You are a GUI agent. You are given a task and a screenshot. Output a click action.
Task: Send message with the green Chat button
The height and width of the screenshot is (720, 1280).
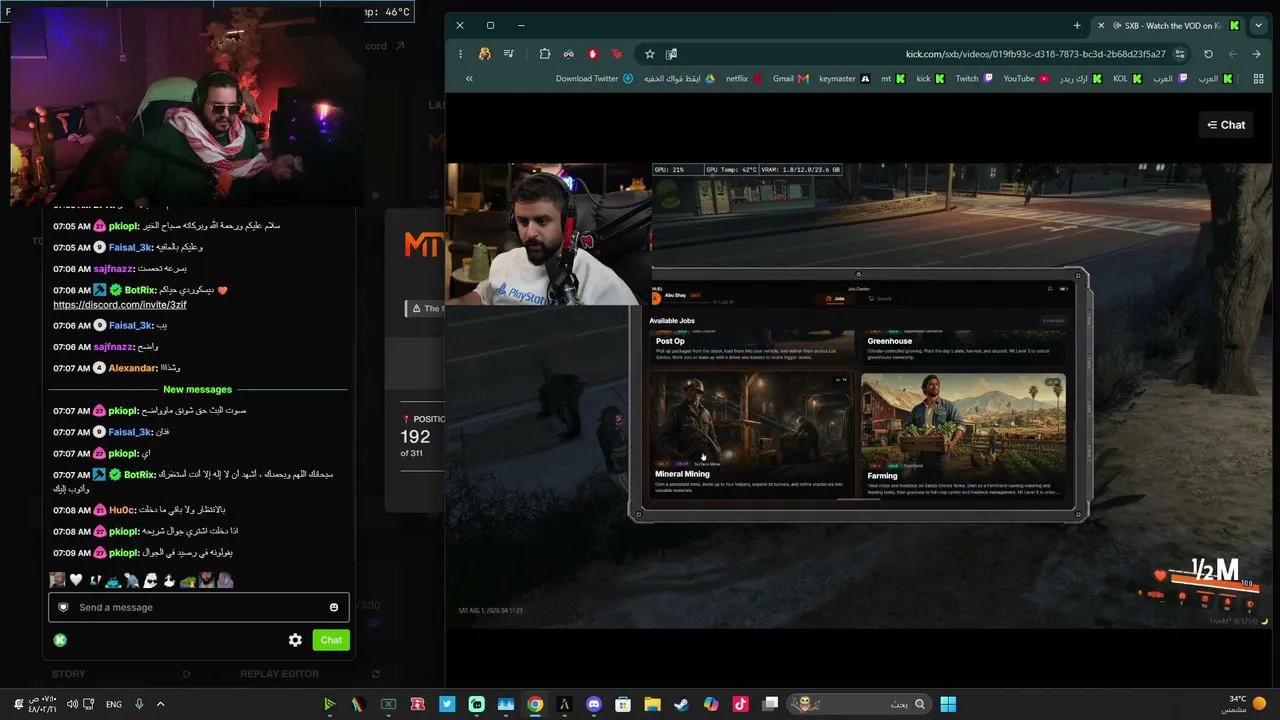(x=331, y=640)
